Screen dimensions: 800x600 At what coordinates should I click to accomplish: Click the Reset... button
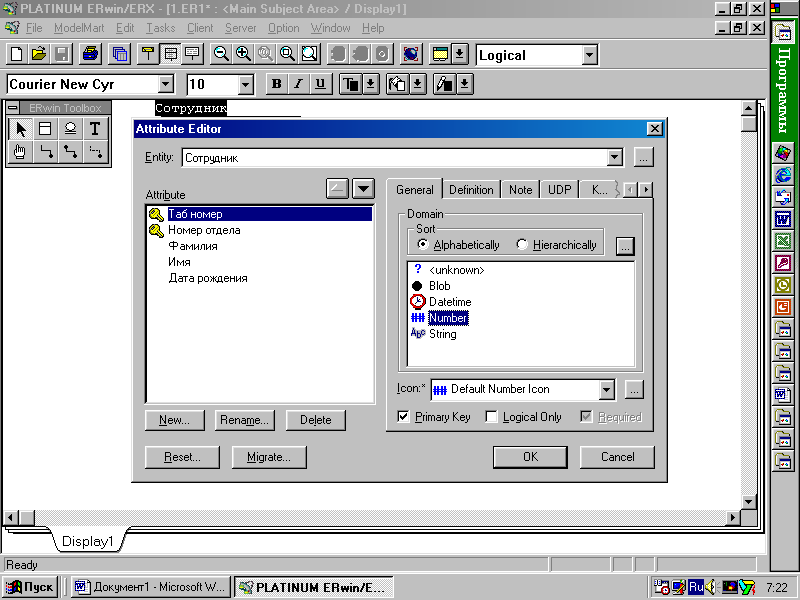182,457
